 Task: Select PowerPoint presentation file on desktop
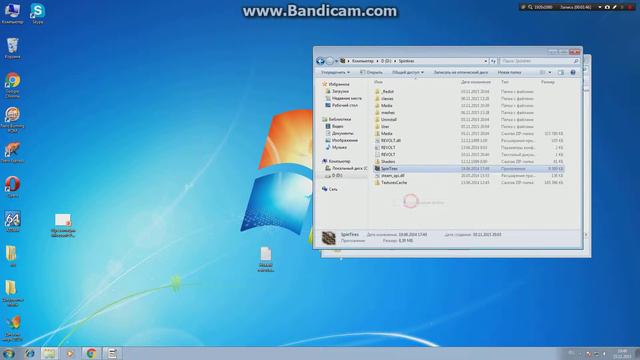tap(63, 225)
